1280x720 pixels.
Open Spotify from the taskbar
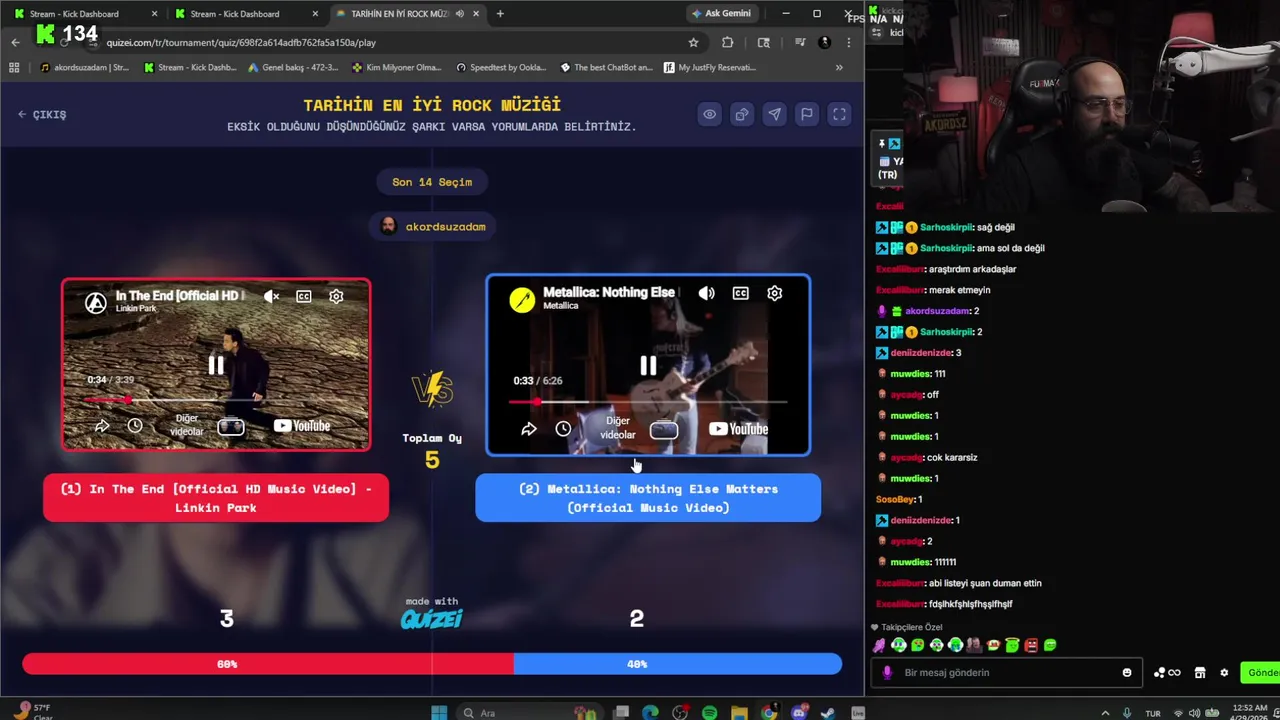709,713
